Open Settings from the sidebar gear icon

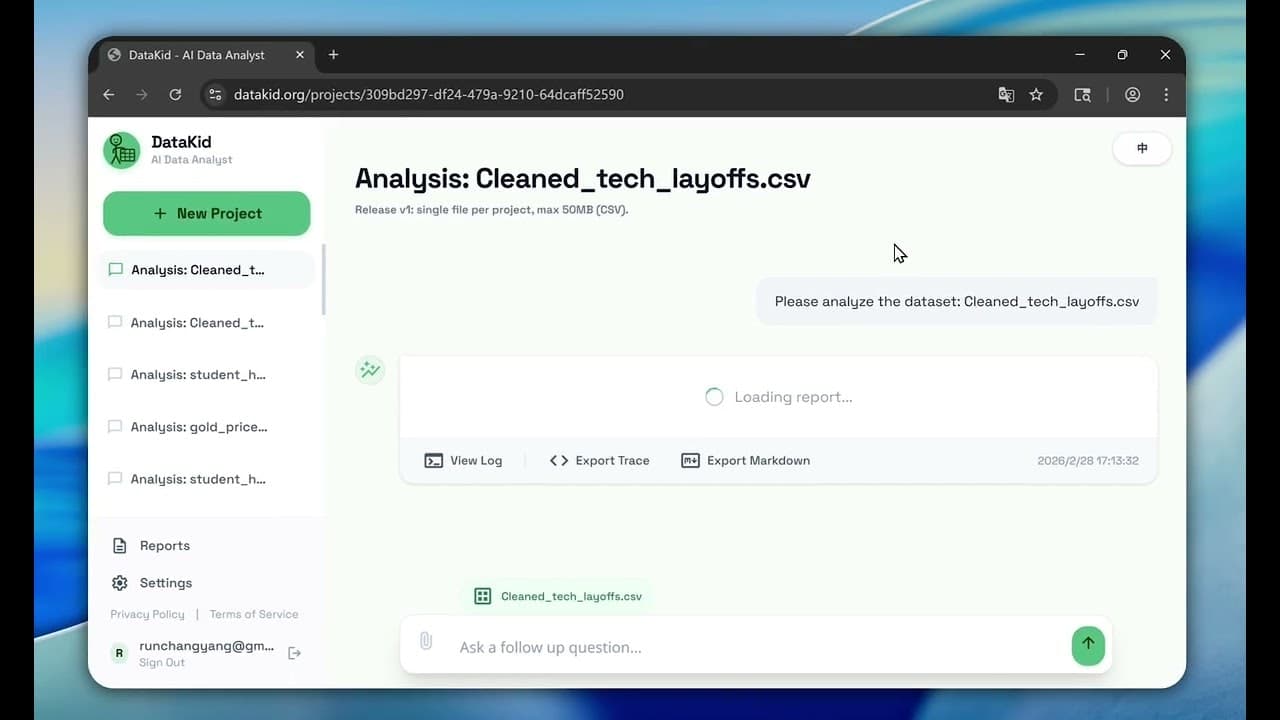pyautogui.click(x=120, y=582)
